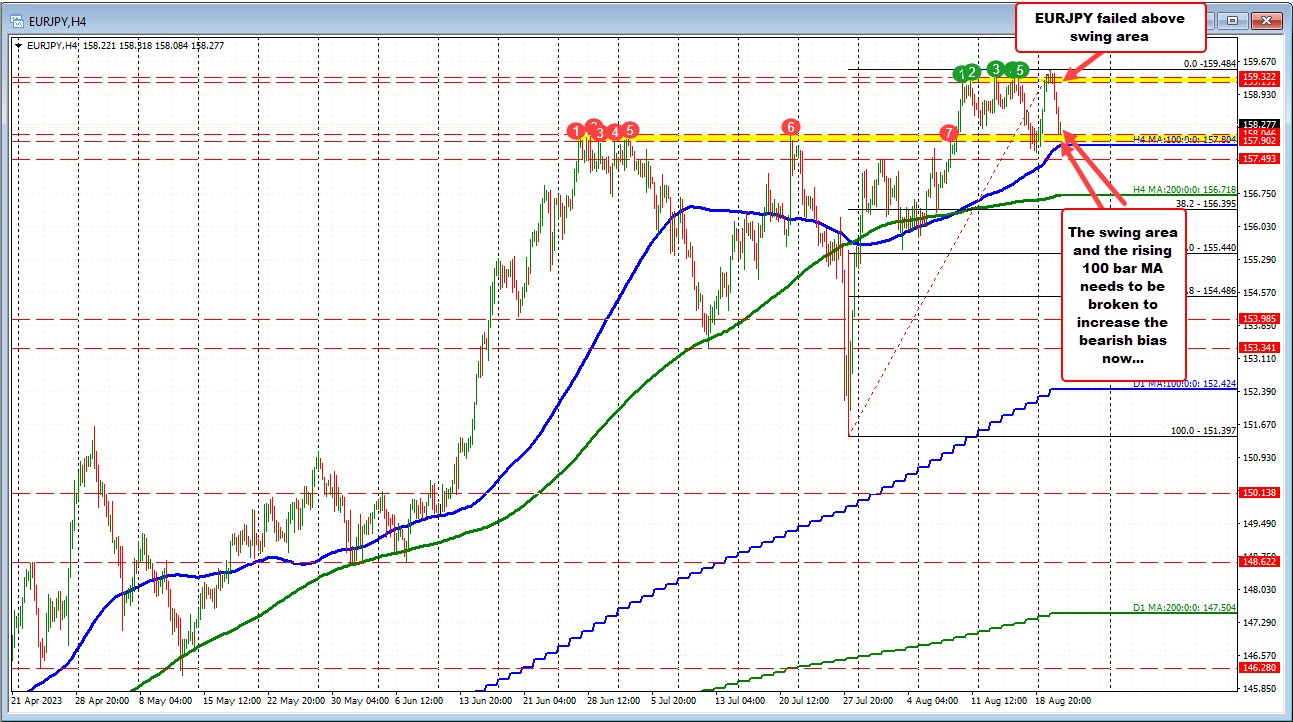Select the H4 MA 200 label at 156.718

[x=1184, y=189]
